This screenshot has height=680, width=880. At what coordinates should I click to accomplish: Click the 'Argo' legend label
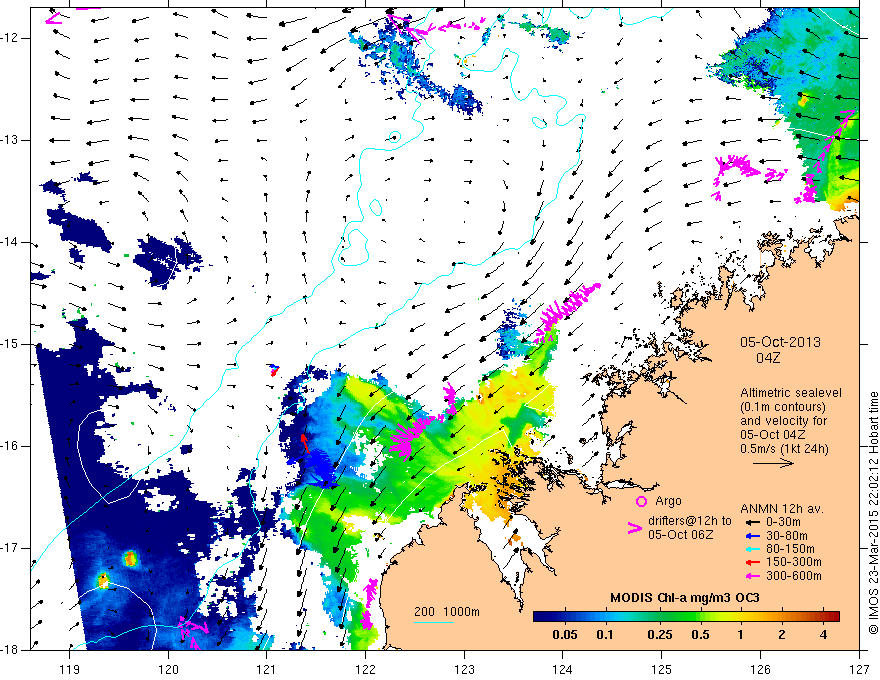point(668,501)
